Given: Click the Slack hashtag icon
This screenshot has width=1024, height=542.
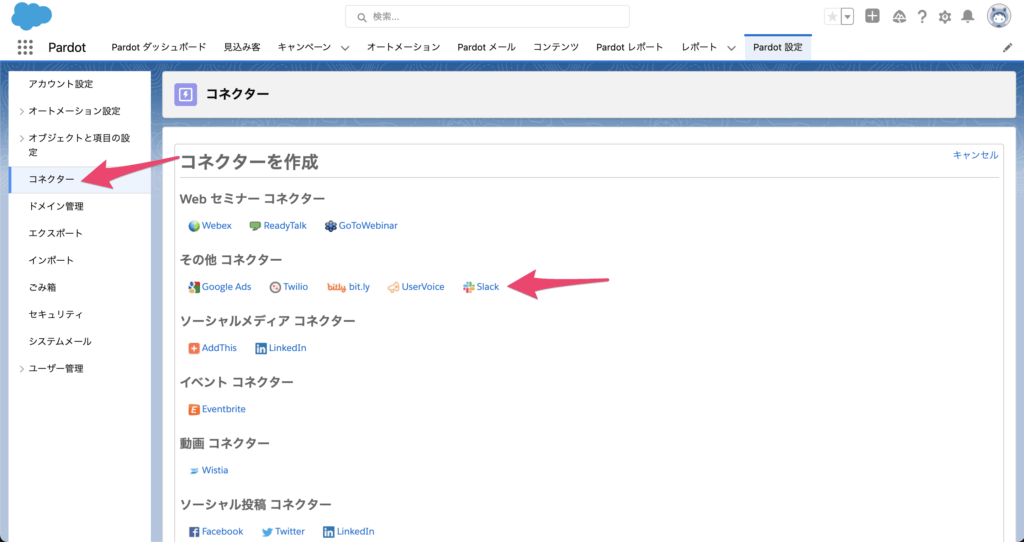Looking at the screenshot, I should point(469,287).
